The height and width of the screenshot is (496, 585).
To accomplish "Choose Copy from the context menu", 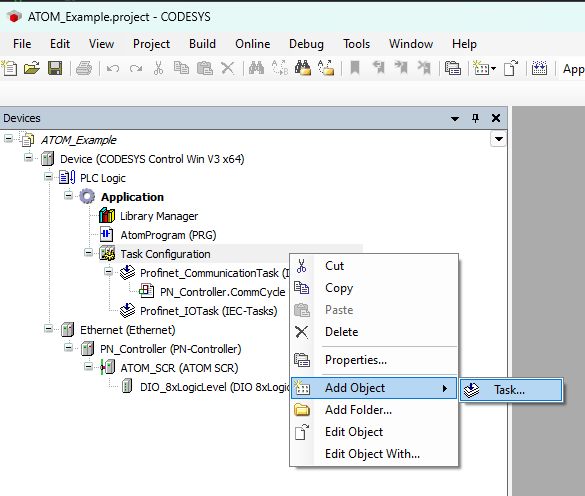I will 374,288.
